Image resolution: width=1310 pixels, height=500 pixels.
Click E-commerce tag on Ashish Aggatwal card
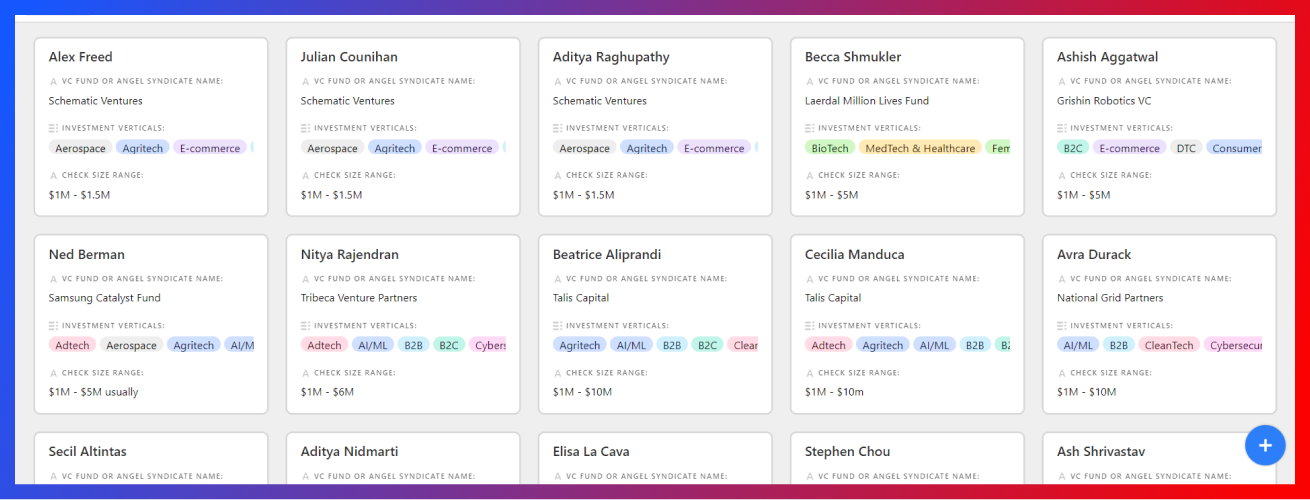1129,148
